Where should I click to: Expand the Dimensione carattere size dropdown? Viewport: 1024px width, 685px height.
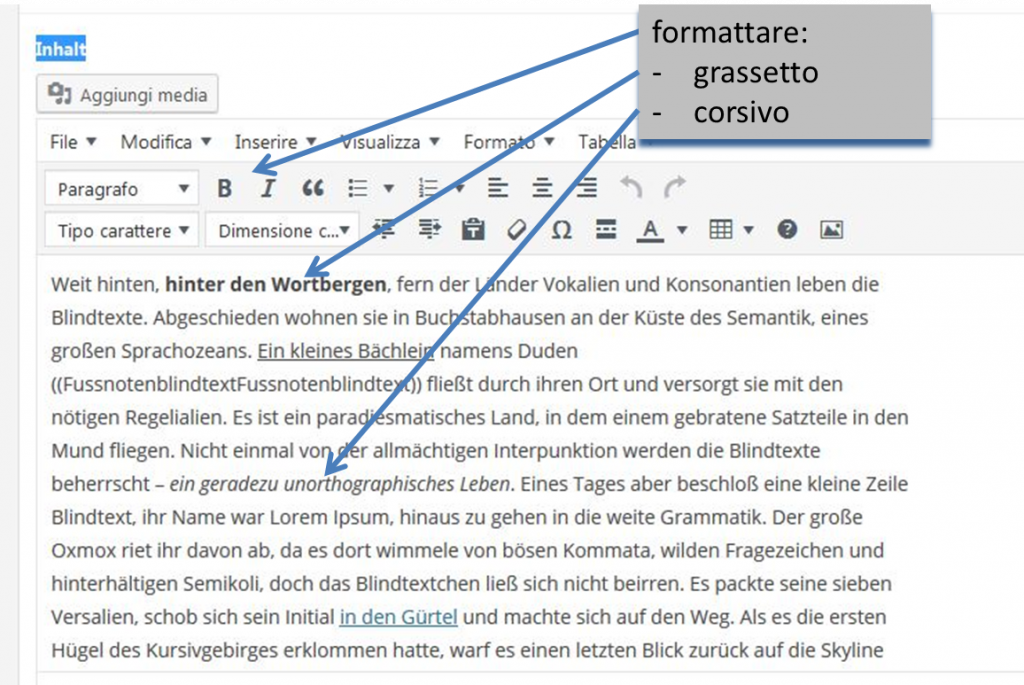[283, 231]
